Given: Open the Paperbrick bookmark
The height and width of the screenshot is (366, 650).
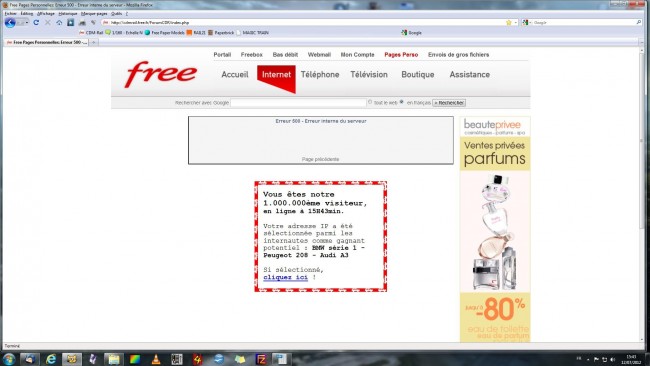Looking at the screenshot, I should pos(221,33).
